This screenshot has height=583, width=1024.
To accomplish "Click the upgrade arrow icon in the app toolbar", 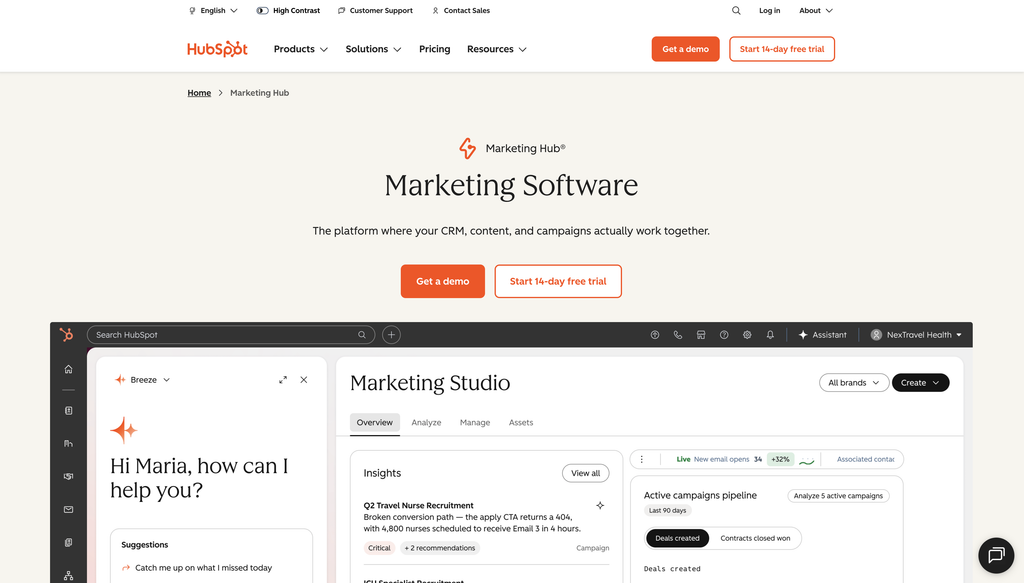I will click(654, 335).
